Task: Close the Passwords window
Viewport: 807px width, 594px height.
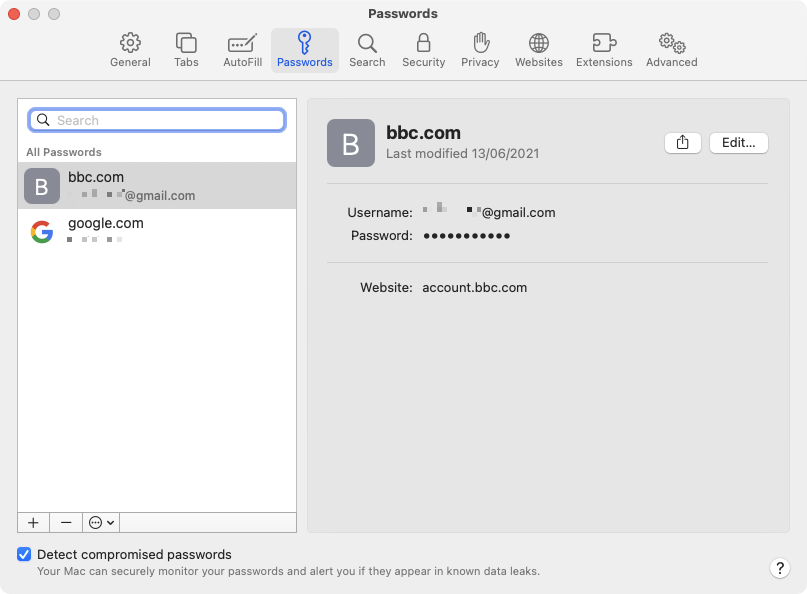Action: point(14,14)
